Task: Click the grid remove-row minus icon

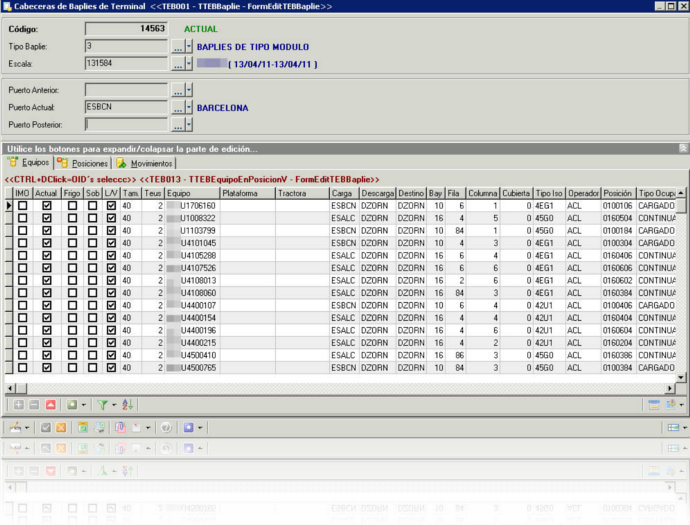Action: click(34, 405)
